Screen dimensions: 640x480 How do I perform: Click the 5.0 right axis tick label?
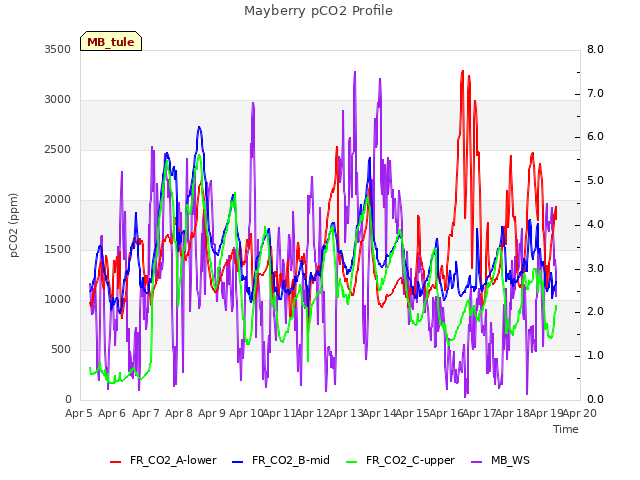coord(596,181)
